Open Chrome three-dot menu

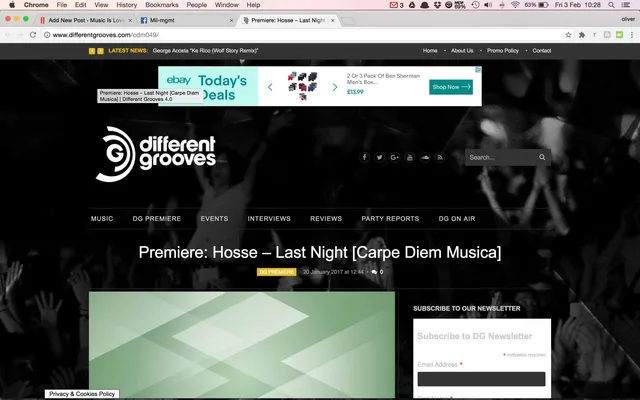[x=632, y=35]
